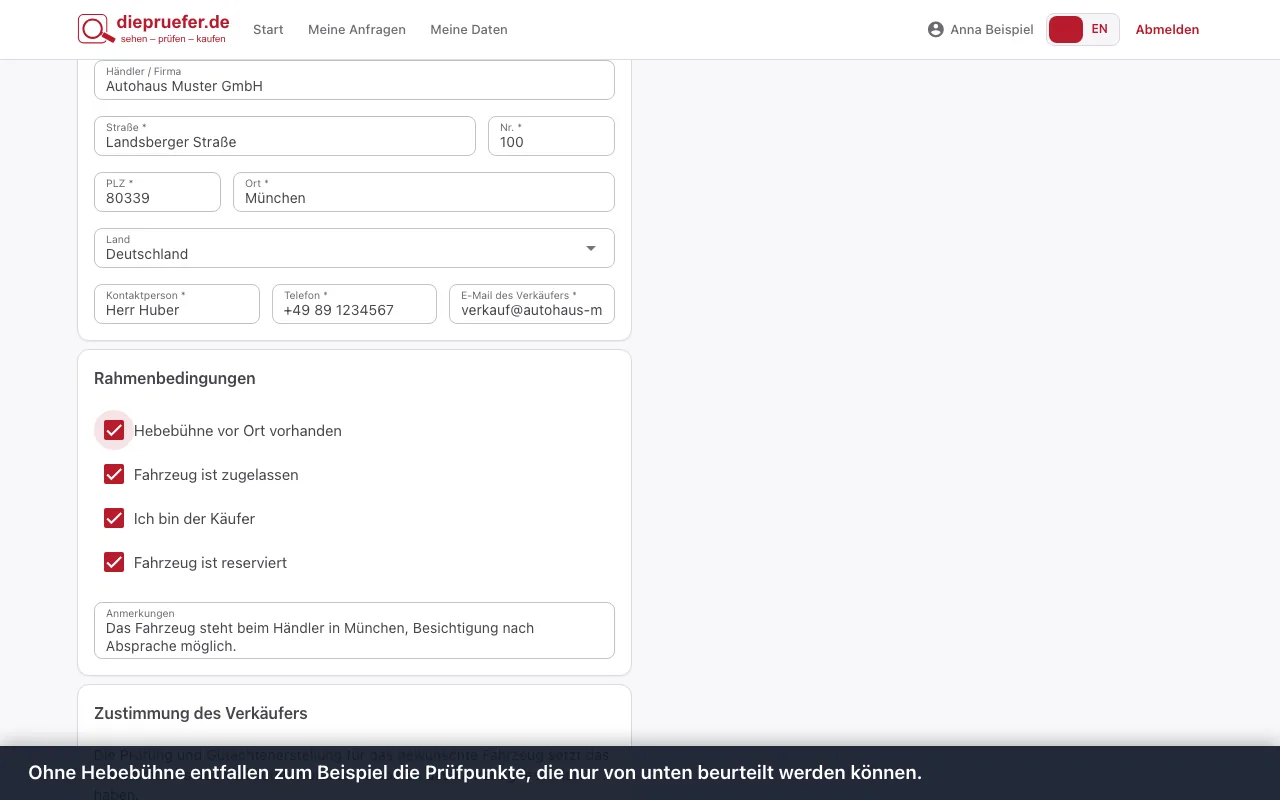Edit the Händler / Firma field
The width and height of the screenshot is (1280, 800).
pyautogui.click(x=354, y=80)
